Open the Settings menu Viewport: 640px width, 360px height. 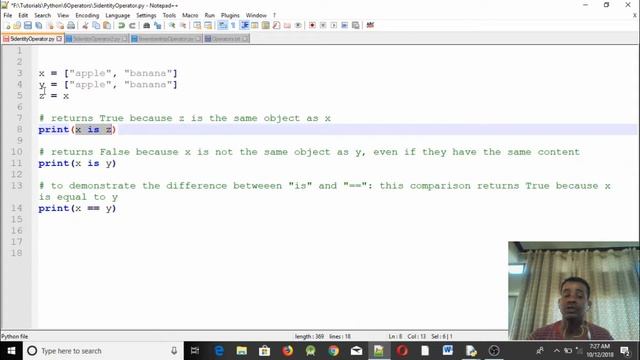click(x=146, y=16)
